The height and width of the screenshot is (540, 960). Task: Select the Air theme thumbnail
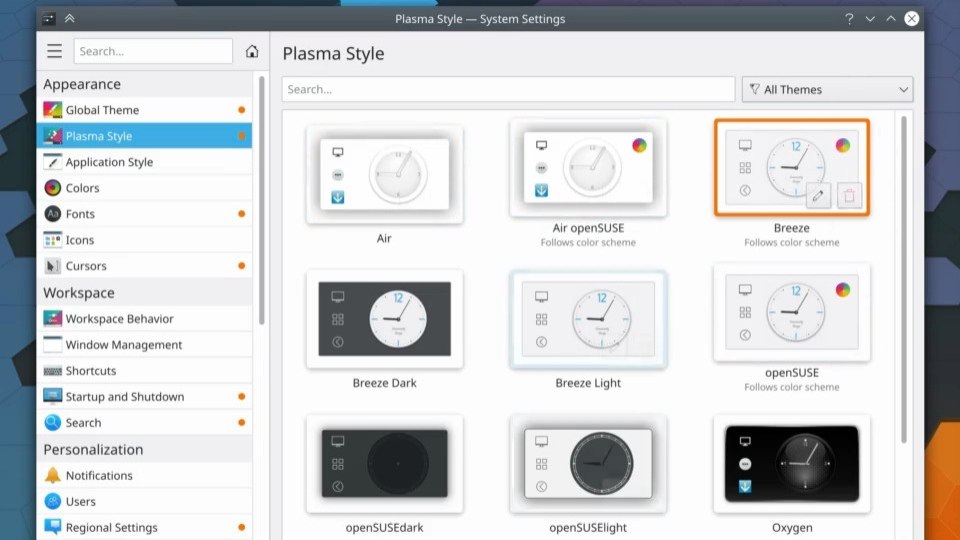pyautogui.click(x=384, y=174)
